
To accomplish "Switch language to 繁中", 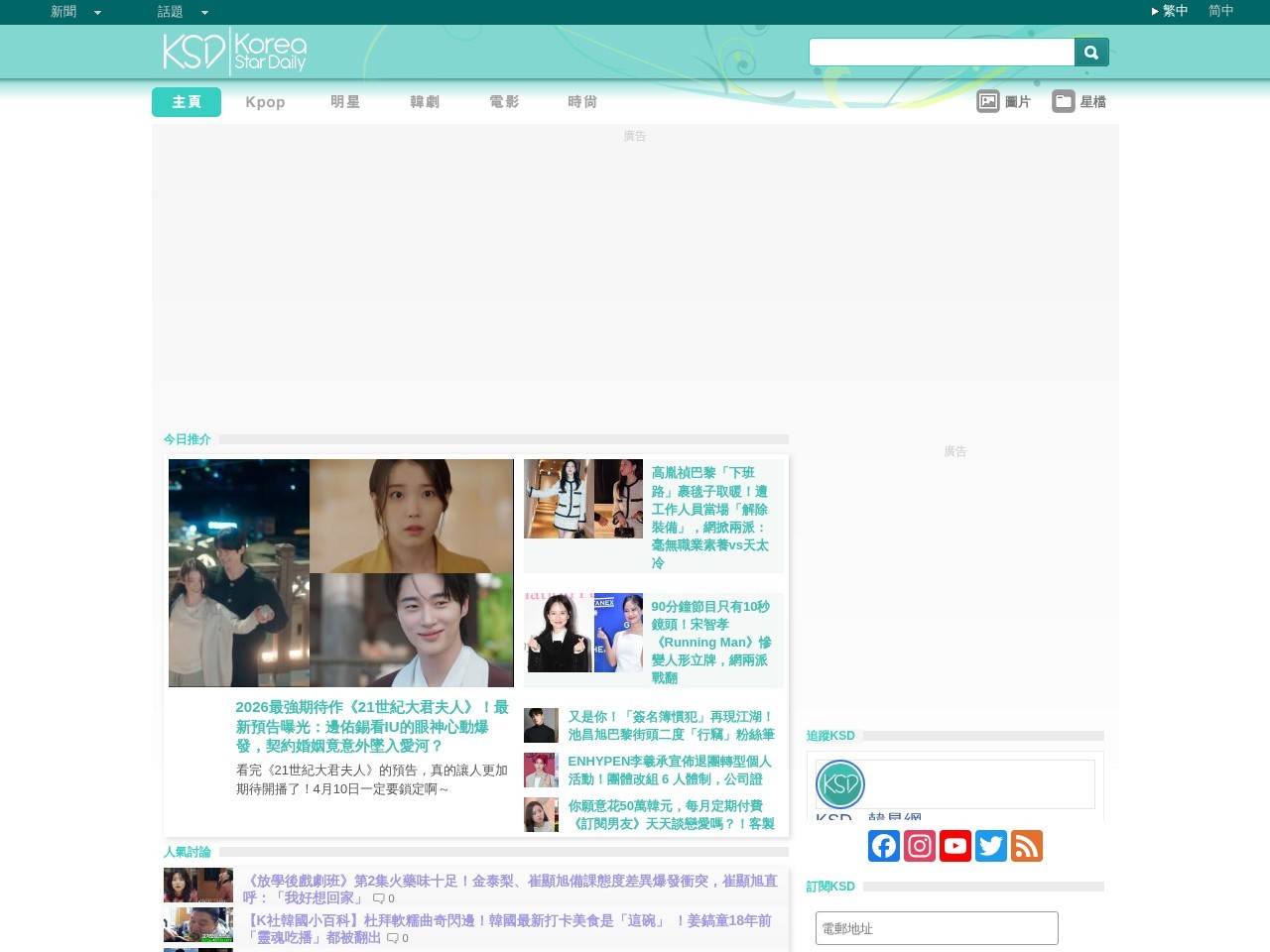I will pyautogui.click(x=1174, y=11).
